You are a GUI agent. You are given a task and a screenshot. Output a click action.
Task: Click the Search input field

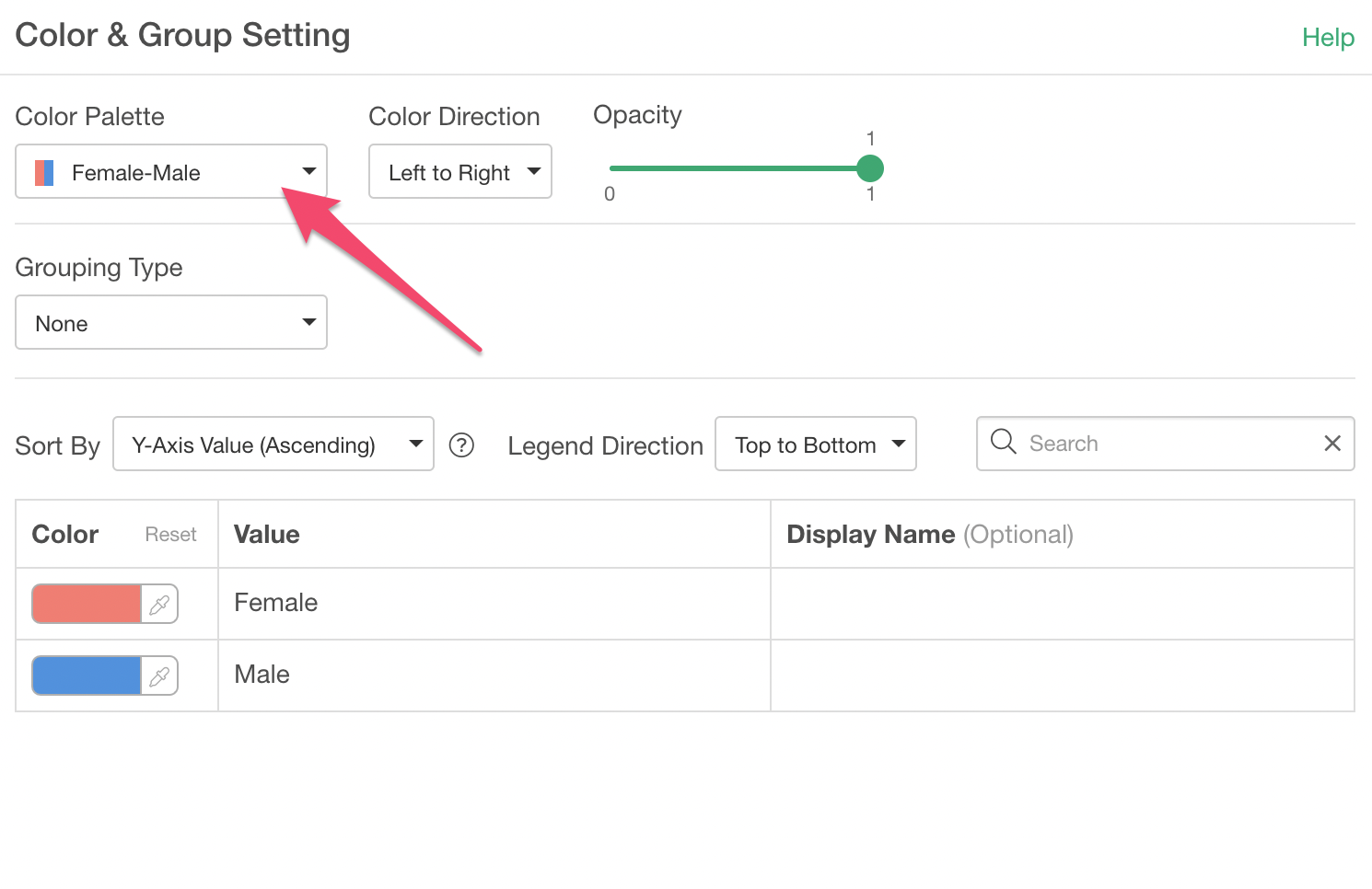coord(1166,444)
